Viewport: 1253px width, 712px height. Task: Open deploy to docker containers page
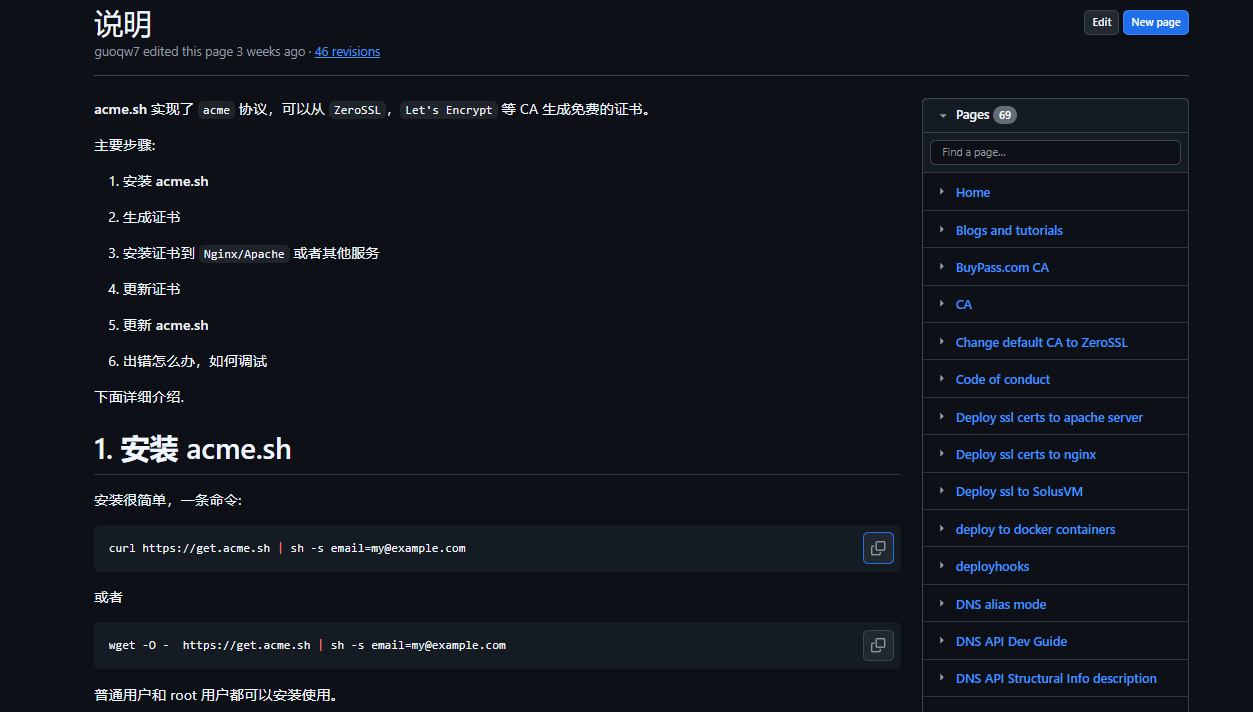pos(1035,530)
